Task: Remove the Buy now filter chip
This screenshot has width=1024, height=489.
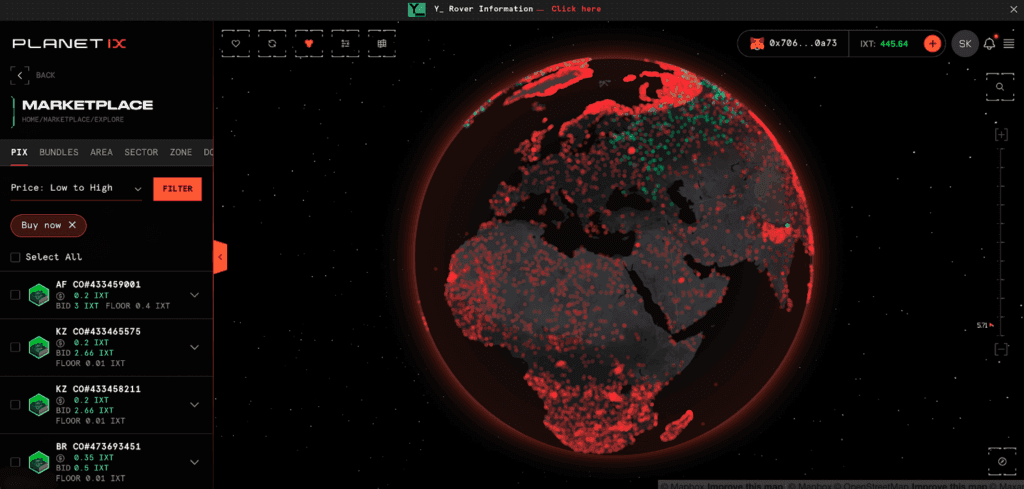Action: tap(72, 225)
